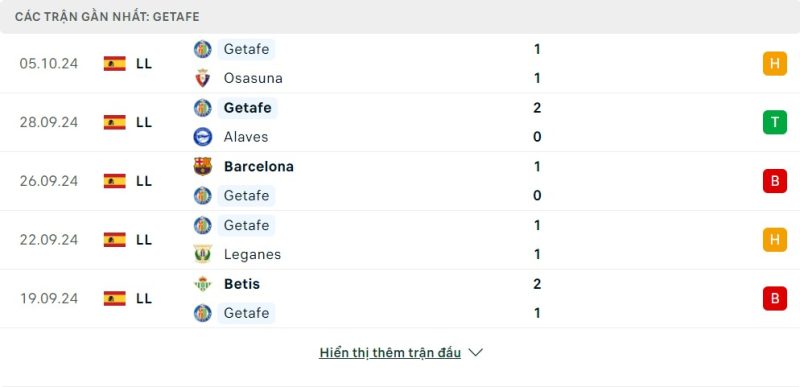800x387 pixels.
Task: Click green T result badge for Alaves match
Action: pos(774,122)
